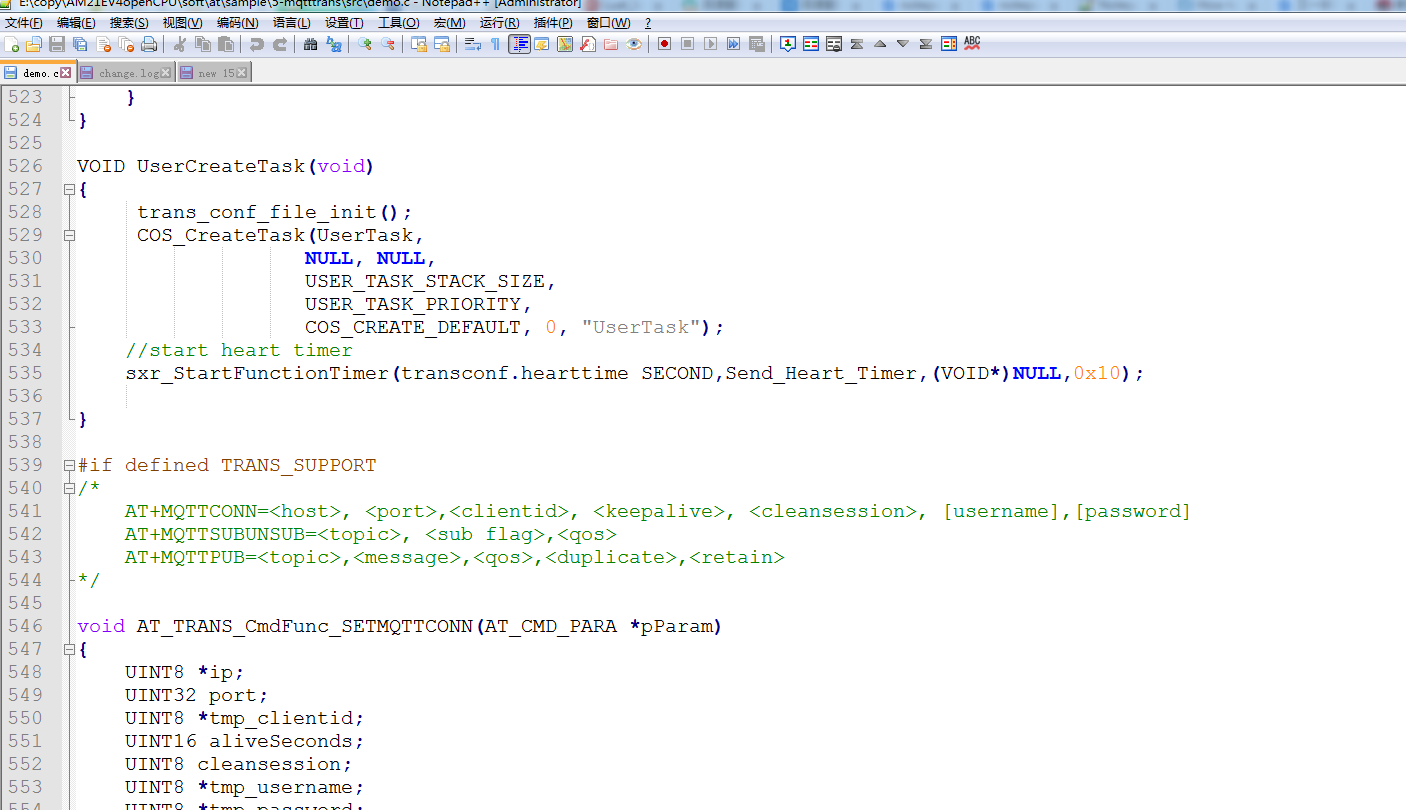Close the new 15 tab

click(242, 73)
